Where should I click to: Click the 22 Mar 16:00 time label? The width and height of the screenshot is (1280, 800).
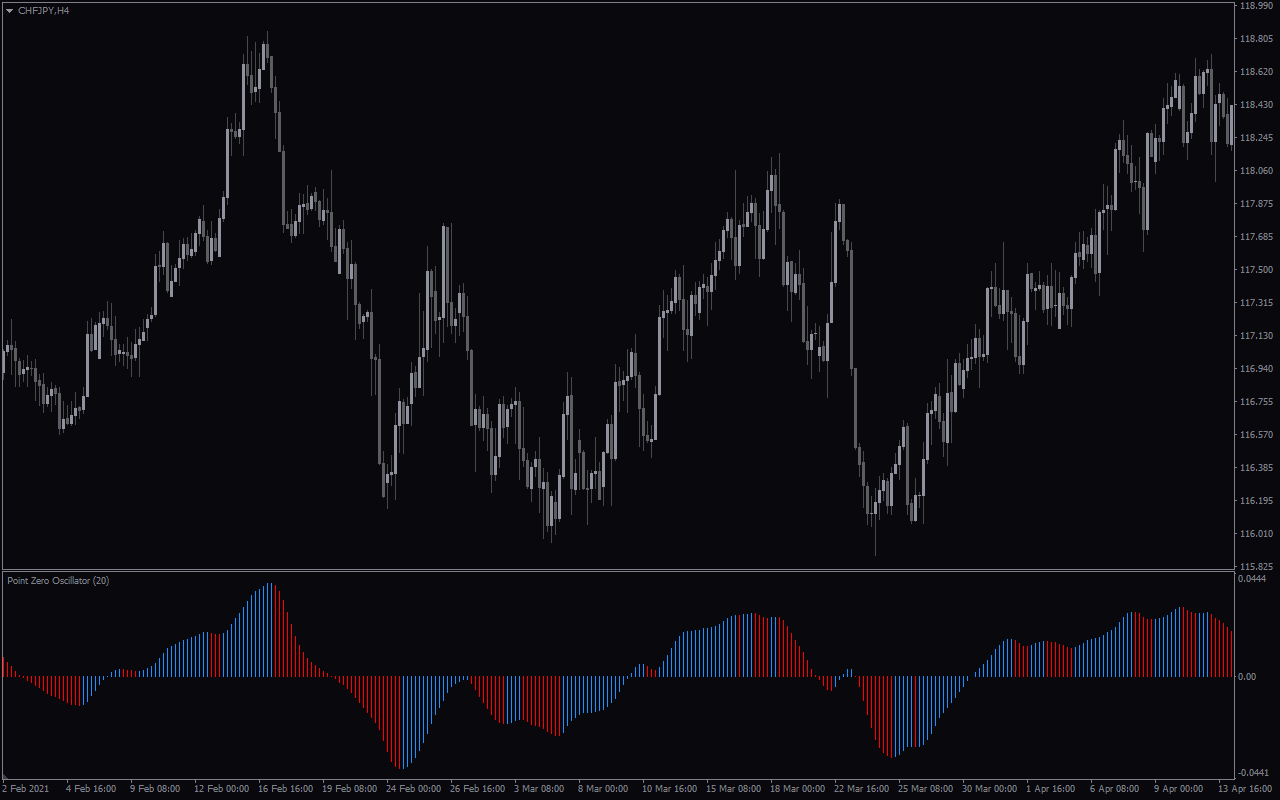[x=861, y=789]
